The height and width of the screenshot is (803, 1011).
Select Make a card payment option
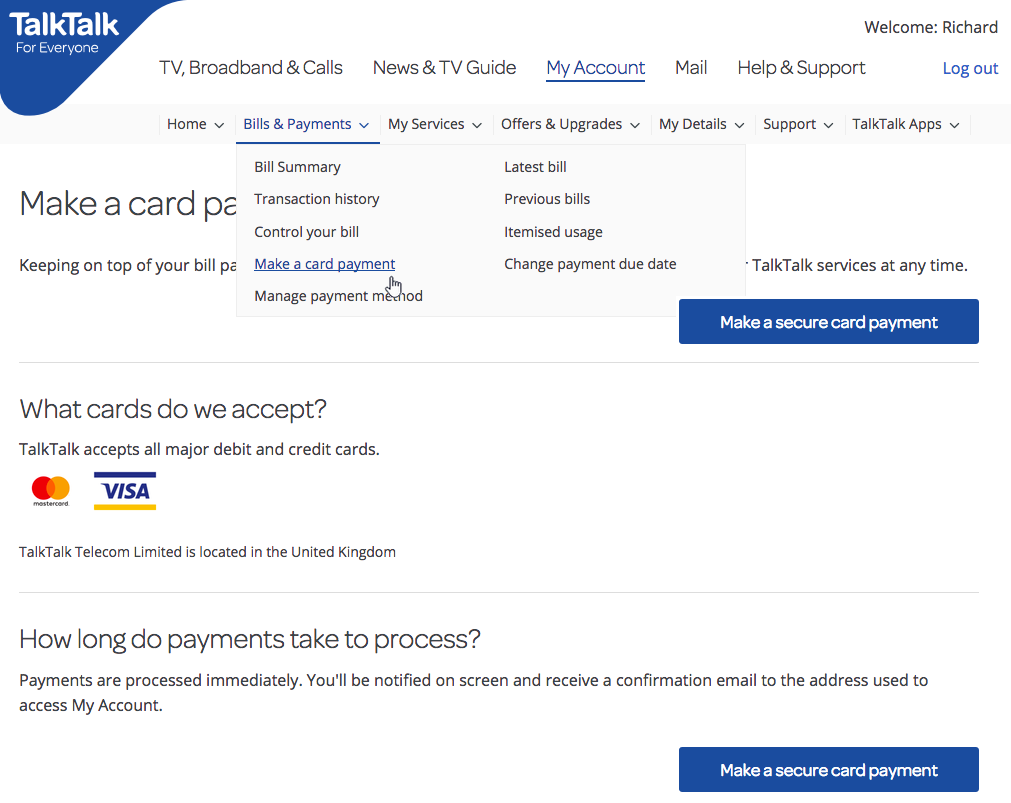[324, 264]
